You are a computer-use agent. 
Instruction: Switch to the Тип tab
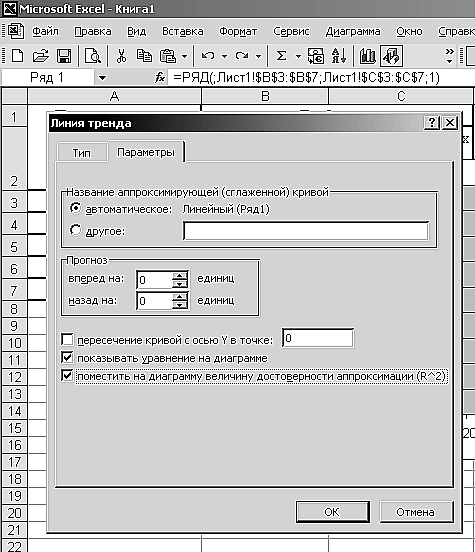[x=82, y=153]
